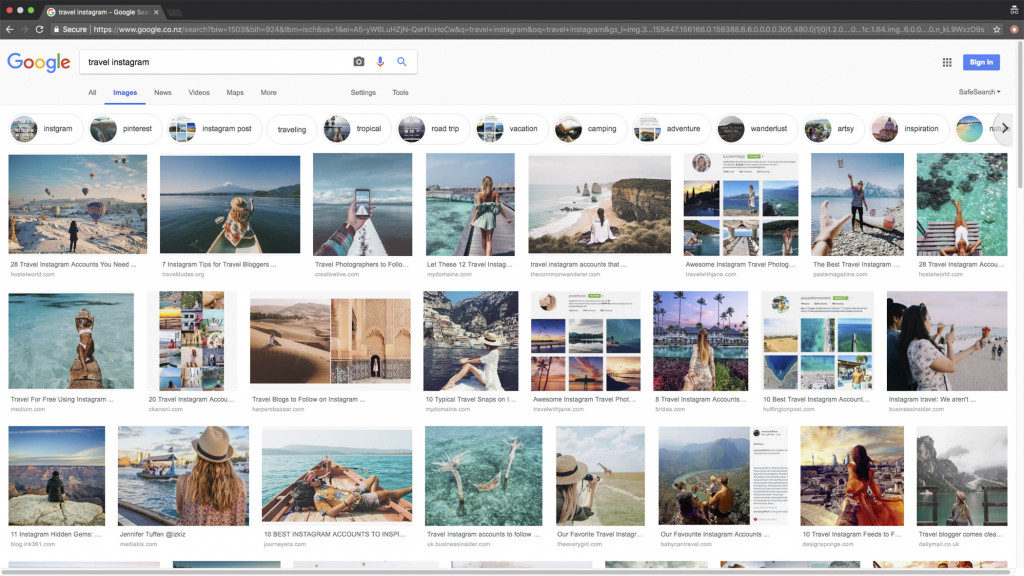Select the traveling suggestion chip
Screen dimensions: 1024x576
tap(292, 129)
